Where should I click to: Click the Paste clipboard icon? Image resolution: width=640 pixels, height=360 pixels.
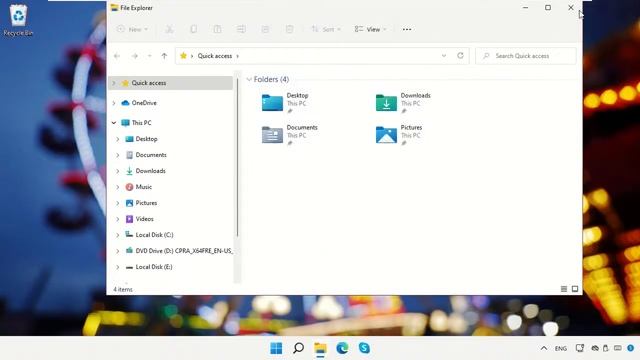click(x=217, y=29)
